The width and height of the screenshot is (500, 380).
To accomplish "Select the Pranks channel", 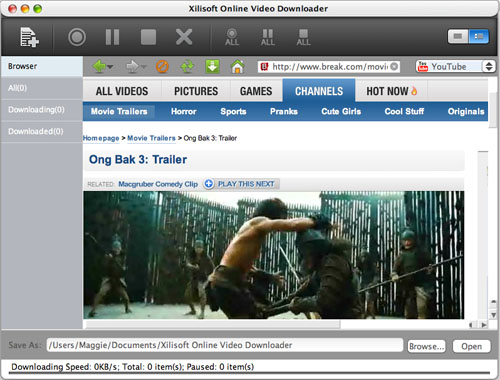I will tap(284, 111).
